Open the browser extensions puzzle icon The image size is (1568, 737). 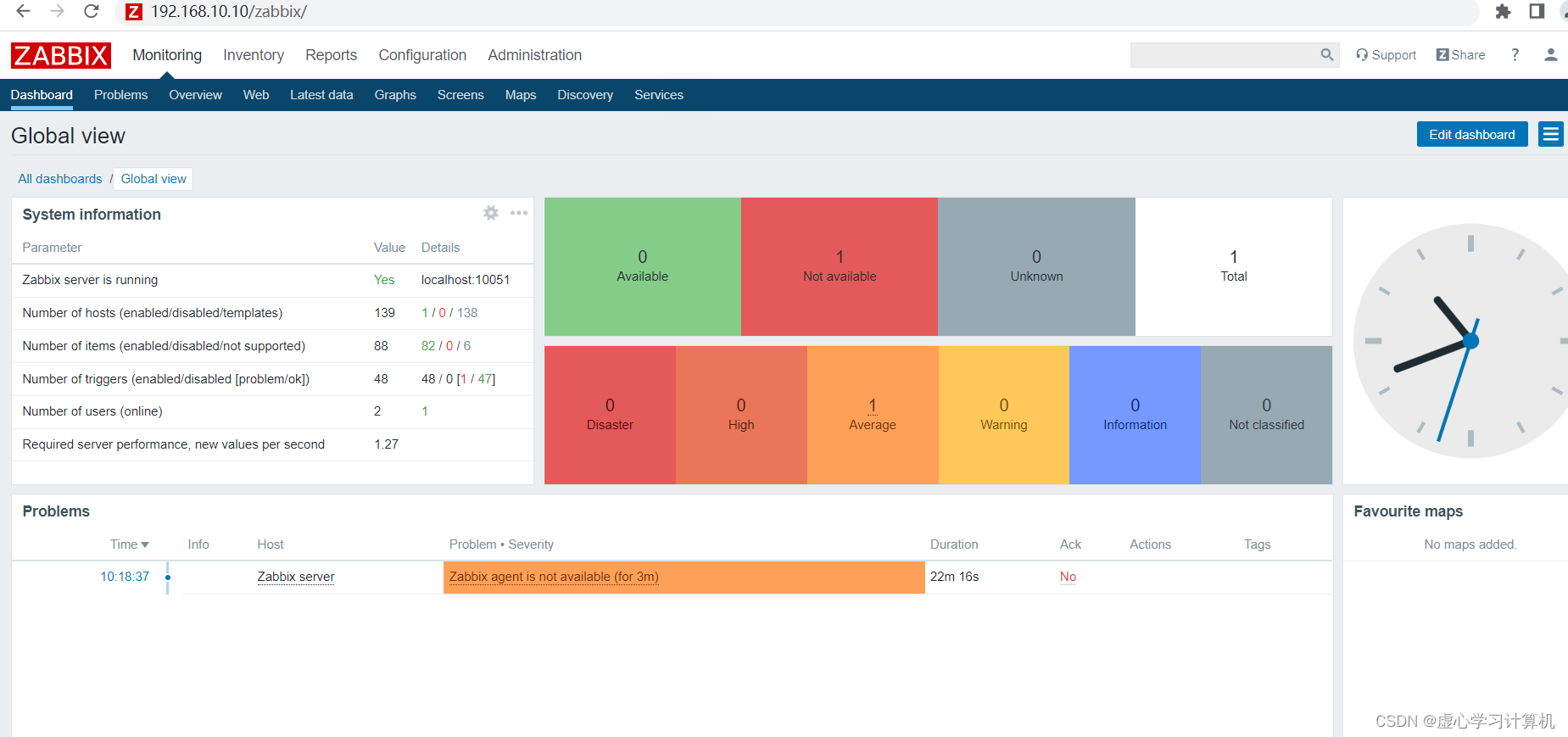pyautogui.click(x=1503, y=12)
